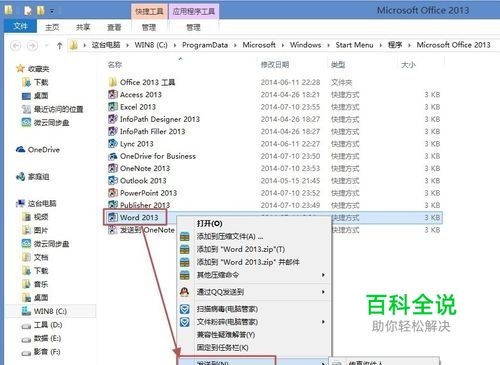Go up one folder level arrow
500x365 pixels.
[60, 45]
